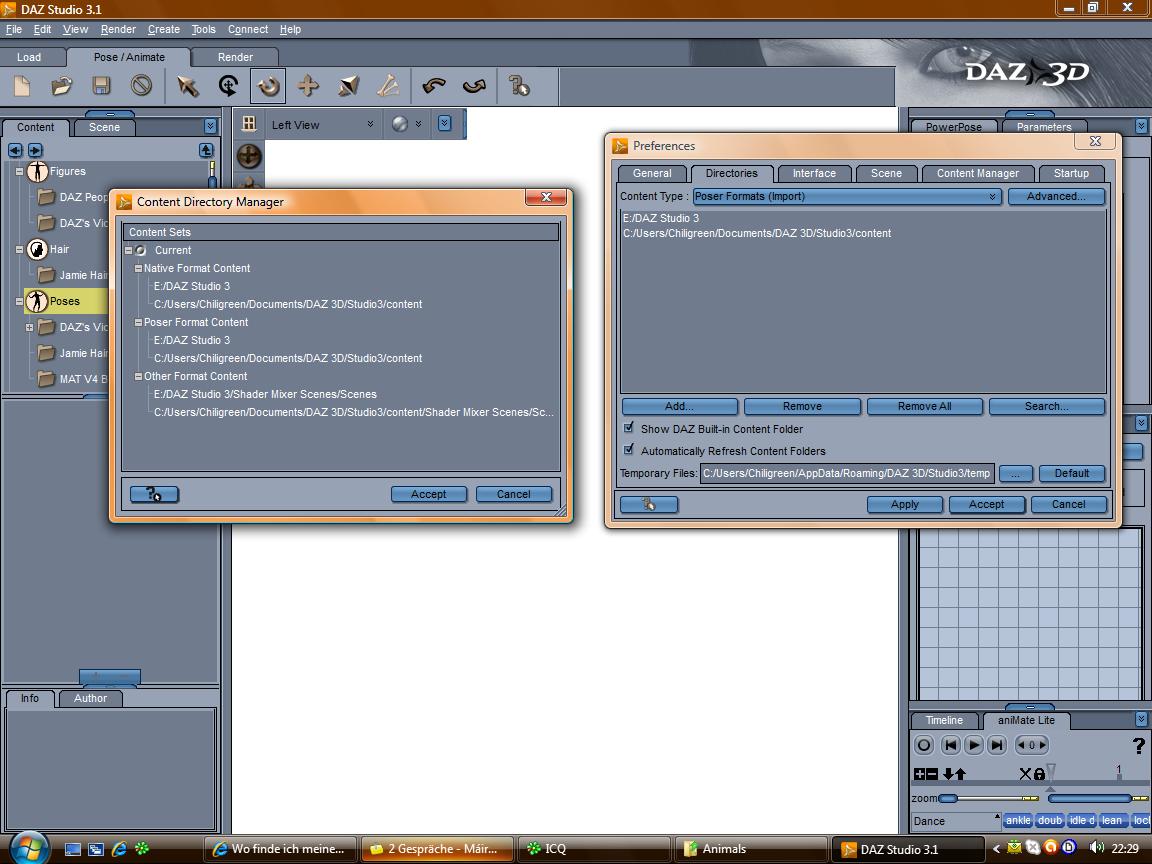The height and width of the screenshot is (864, 1152).
Task: Click the Content pane up-folder icon
Action: (206, 150)
